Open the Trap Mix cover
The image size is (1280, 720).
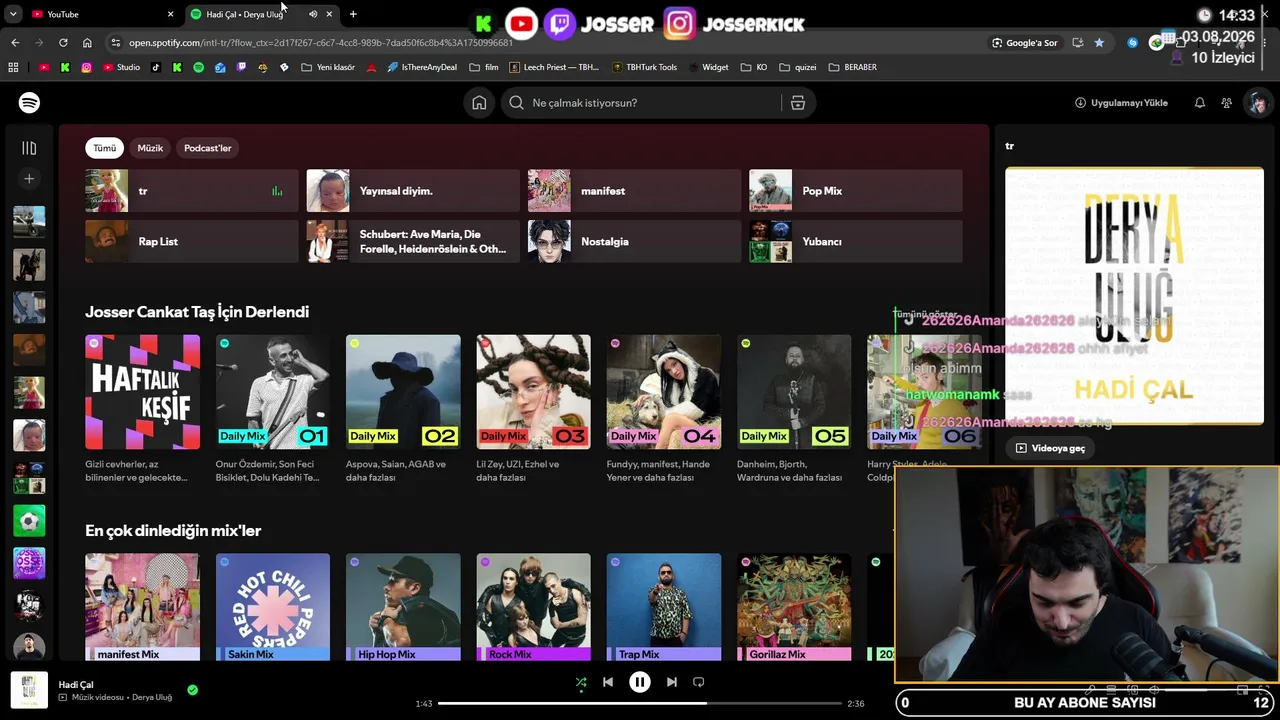click(664, 607)
